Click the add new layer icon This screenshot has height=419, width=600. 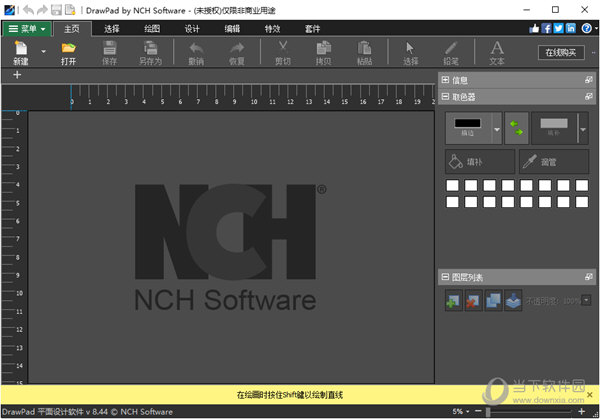click(x=453, y=301)
